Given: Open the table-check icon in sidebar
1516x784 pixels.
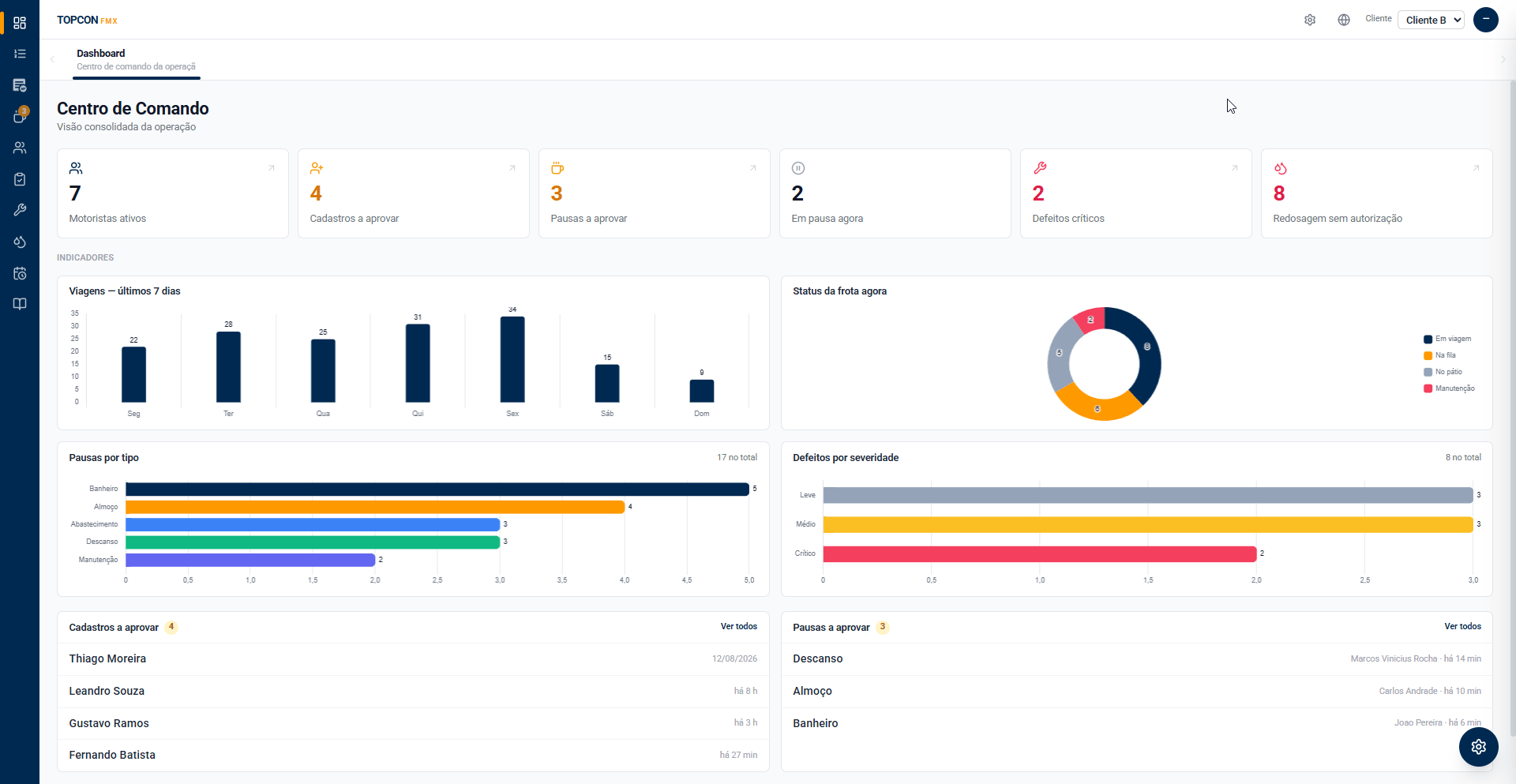Looking at the screenshot, I should 20,85.
